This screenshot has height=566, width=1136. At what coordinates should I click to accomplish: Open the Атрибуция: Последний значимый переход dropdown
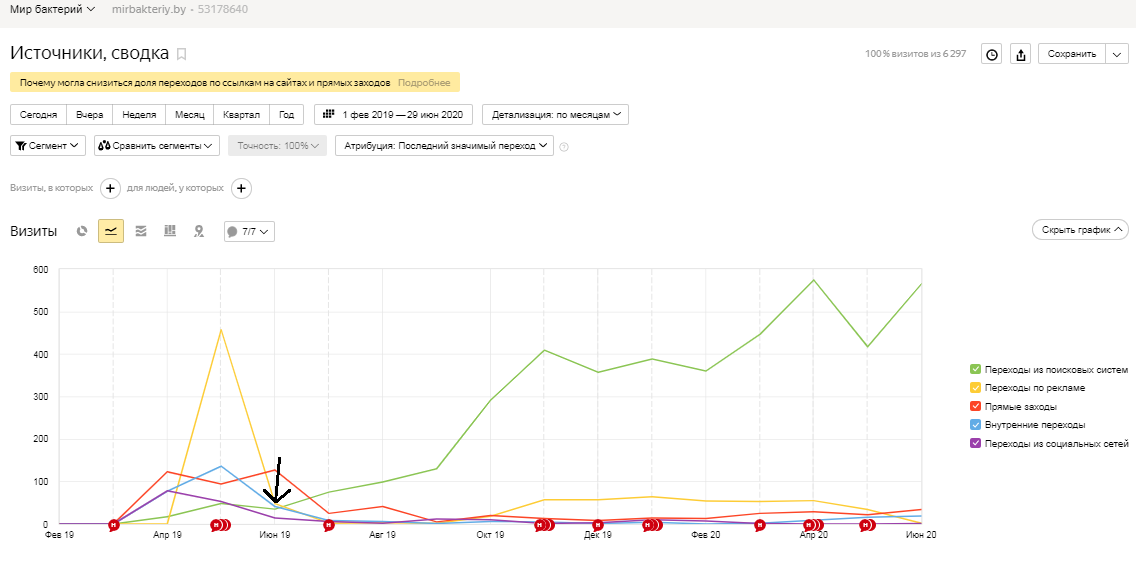tap(444, 146)
